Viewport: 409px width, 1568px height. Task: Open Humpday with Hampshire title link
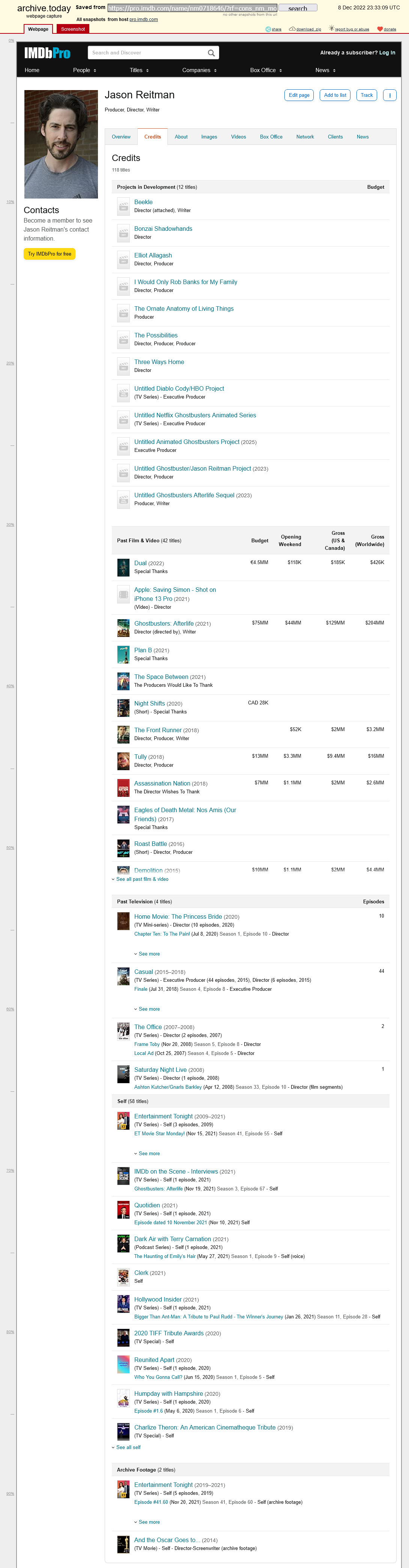(168, 1394)
